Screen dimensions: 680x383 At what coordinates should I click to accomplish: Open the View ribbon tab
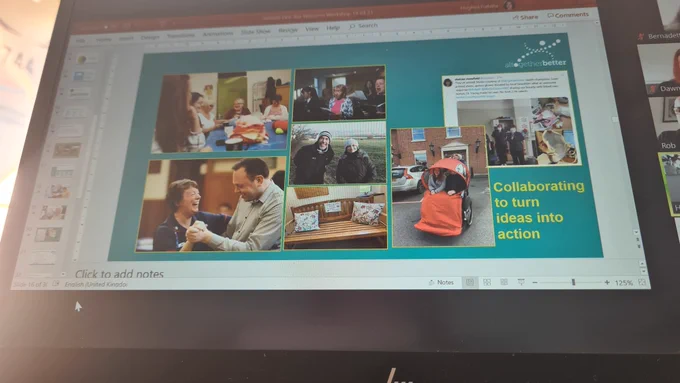tap(312, 29)
